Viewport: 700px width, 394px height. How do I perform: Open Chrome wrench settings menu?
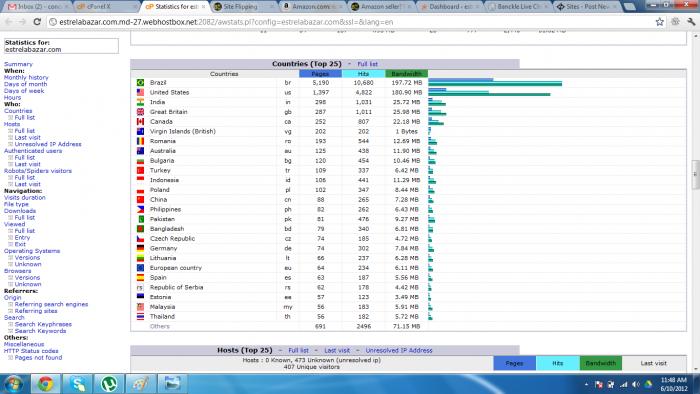click(691, 22)
